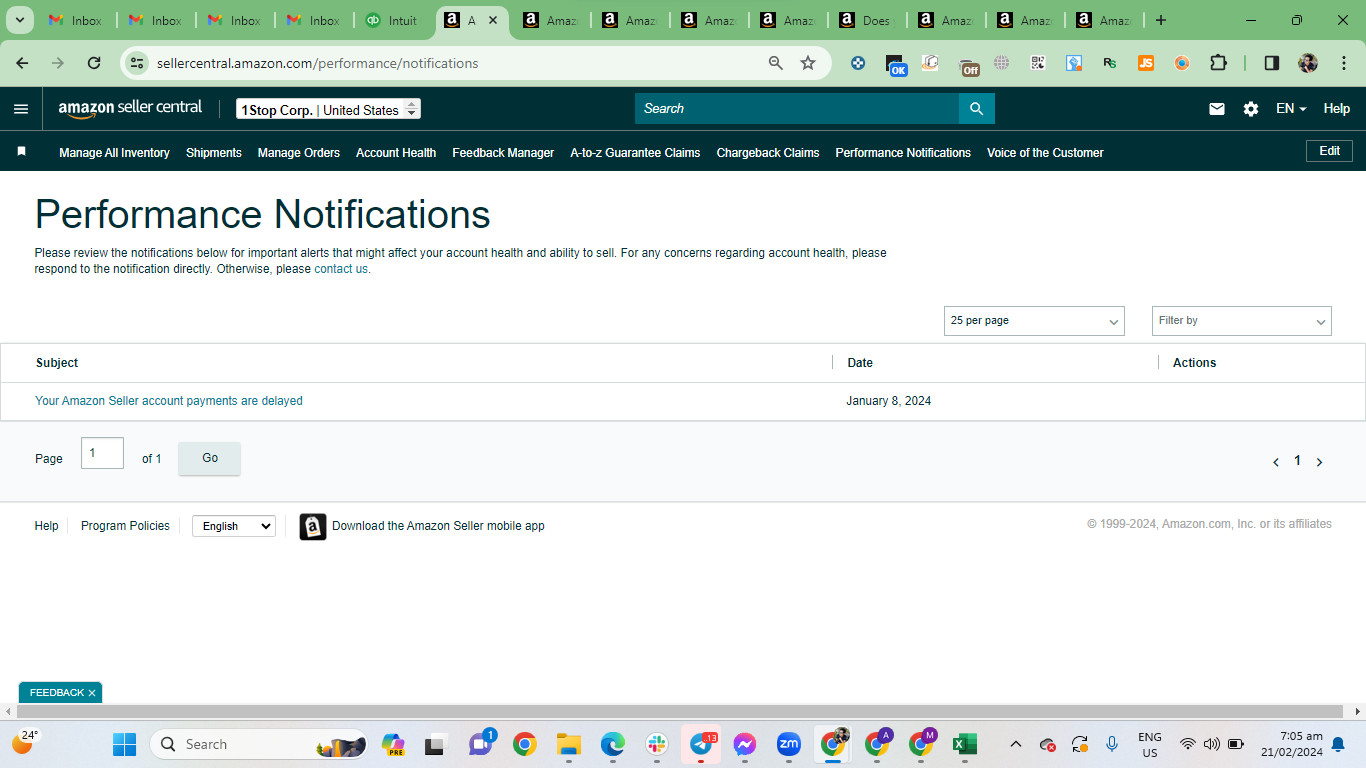
Task: Open Telegram from the taskbar
Action: [x=701, y=744]
